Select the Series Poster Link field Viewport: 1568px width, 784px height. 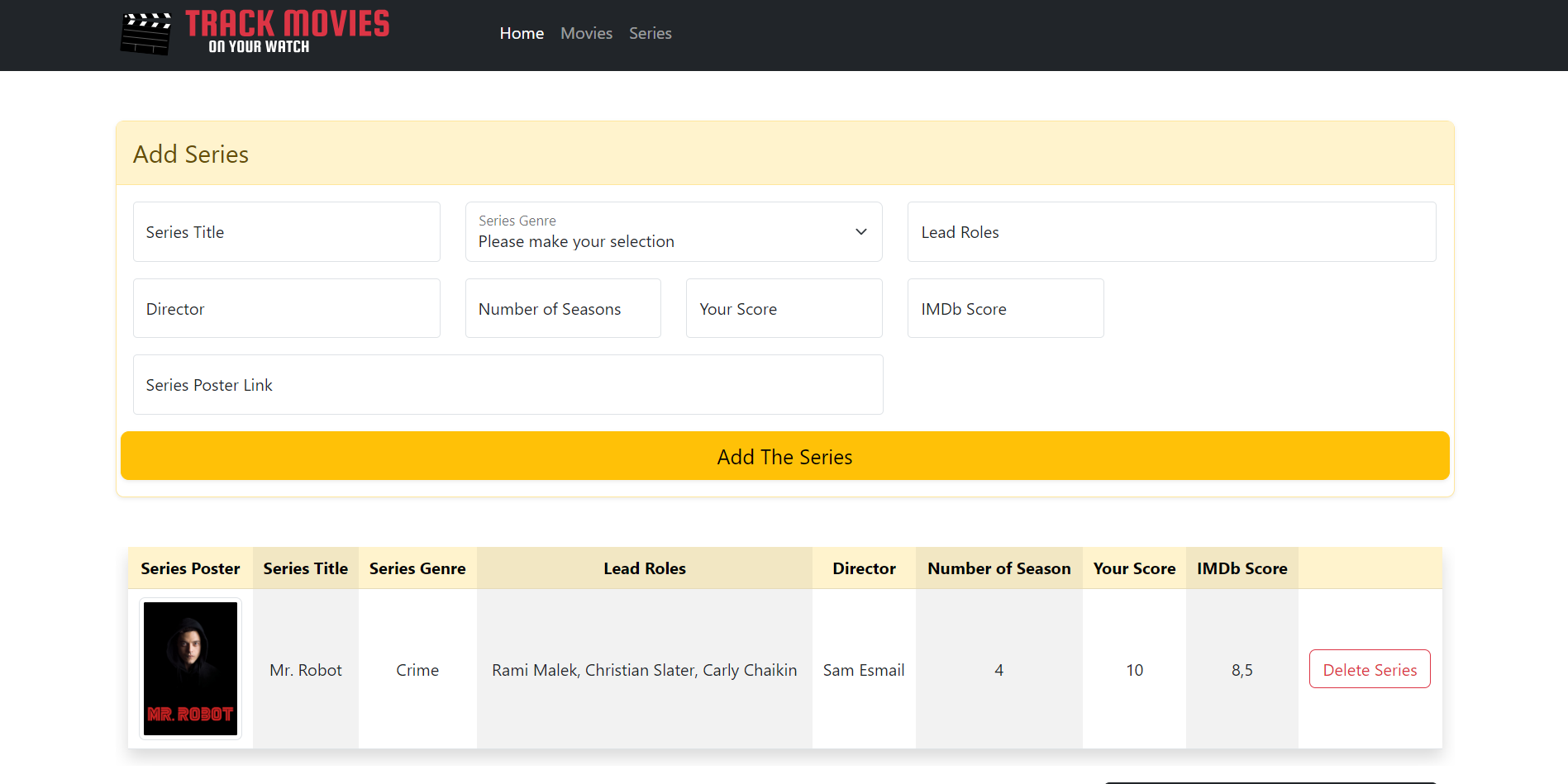point(508,384)
